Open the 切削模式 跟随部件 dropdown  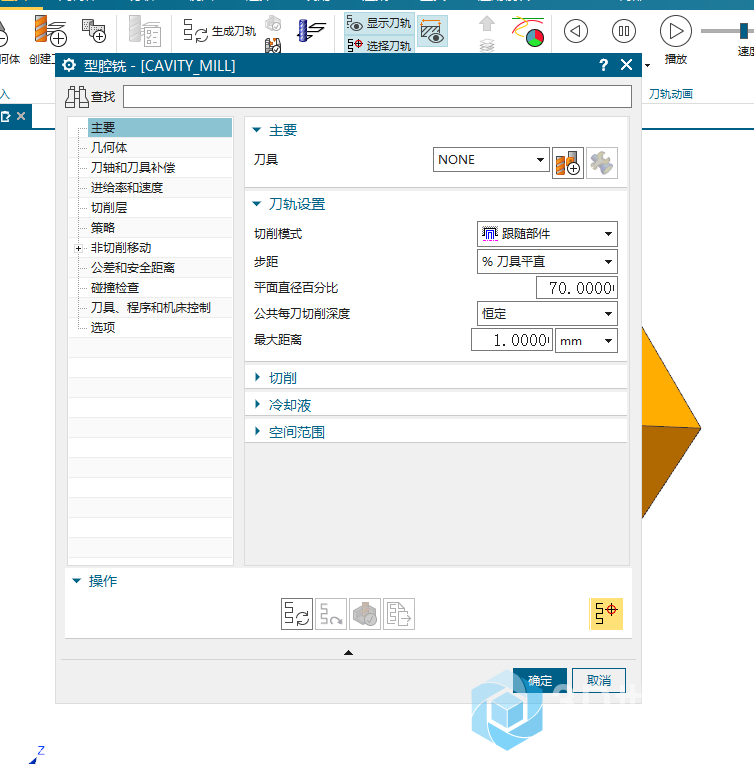tap(547, 234)
